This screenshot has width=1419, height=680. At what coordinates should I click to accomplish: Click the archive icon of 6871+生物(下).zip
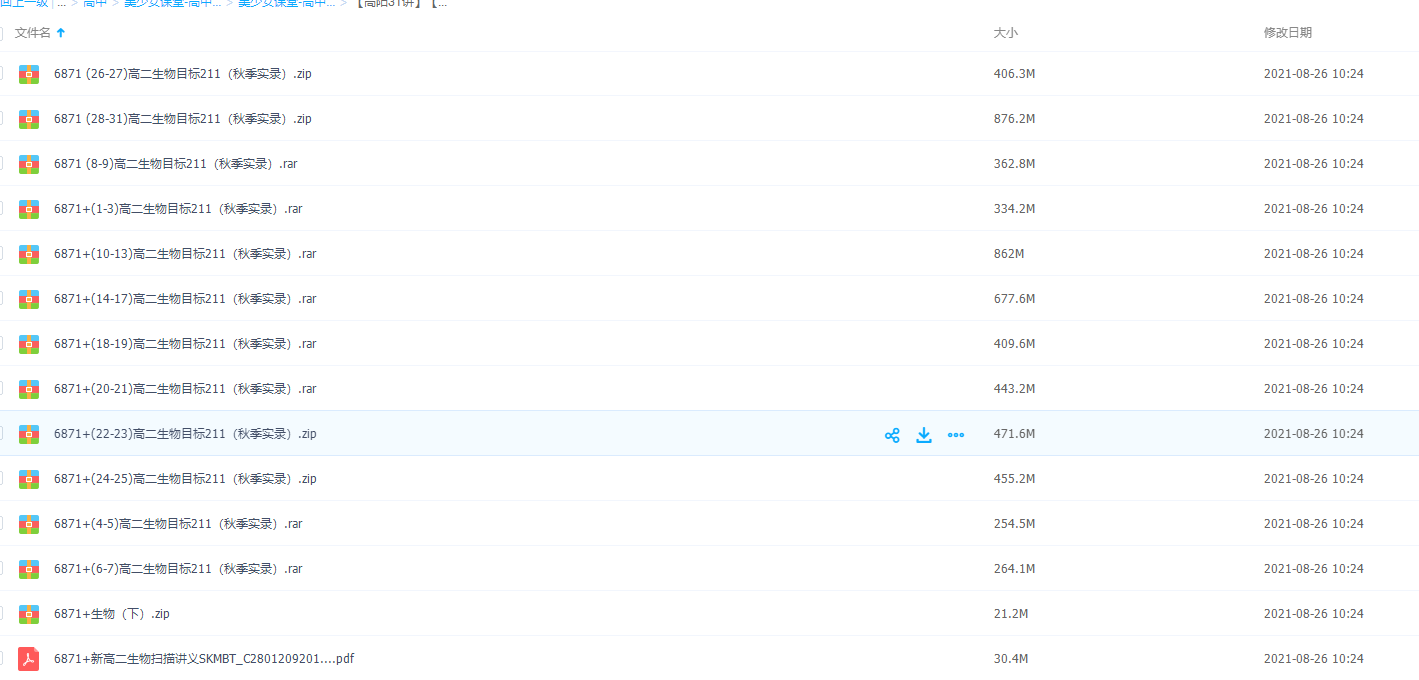[x=29, y=614]
